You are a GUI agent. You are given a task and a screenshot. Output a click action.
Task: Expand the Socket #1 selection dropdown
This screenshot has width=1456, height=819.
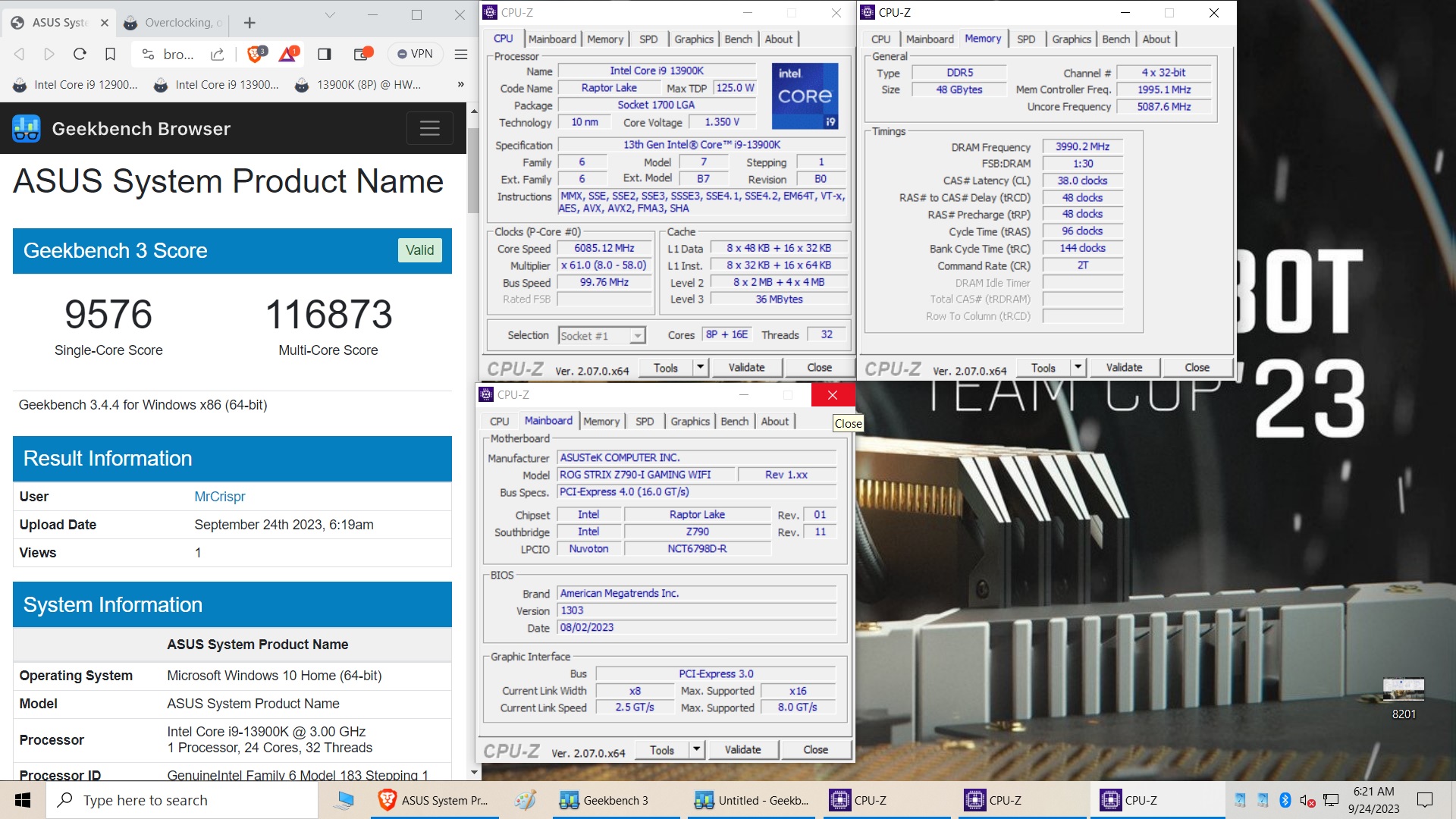(x=638, y=335)
